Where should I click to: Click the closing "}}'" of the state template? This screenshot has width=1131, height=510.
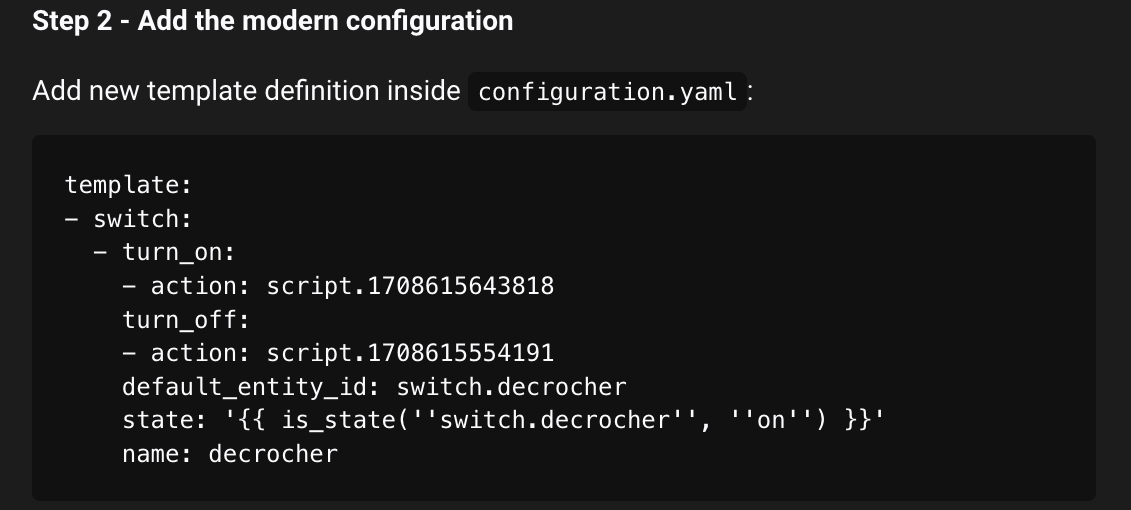click(864, 420)
